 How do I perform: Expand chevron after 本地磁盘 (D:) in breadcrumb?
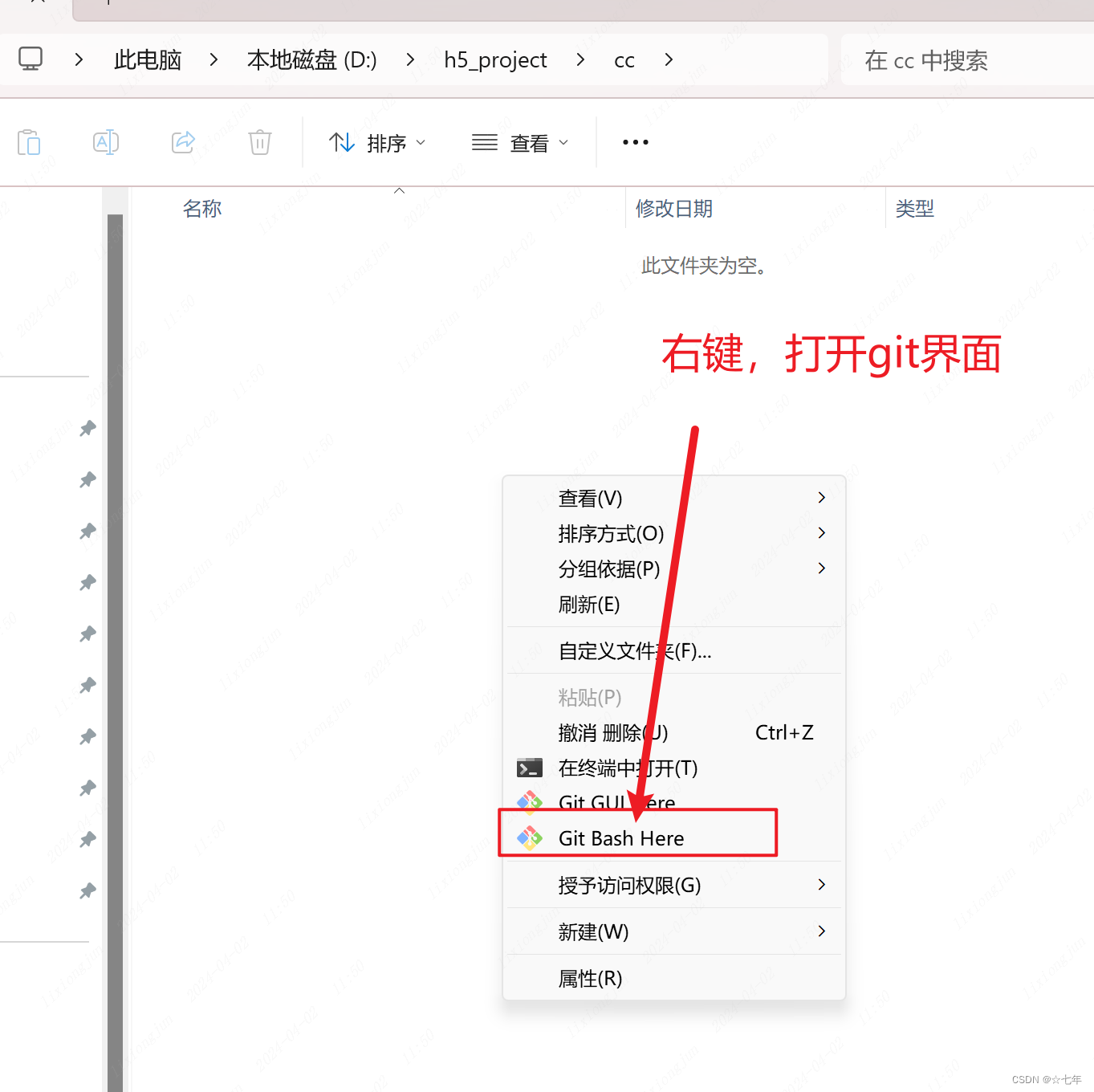click(x=410, y=59)
